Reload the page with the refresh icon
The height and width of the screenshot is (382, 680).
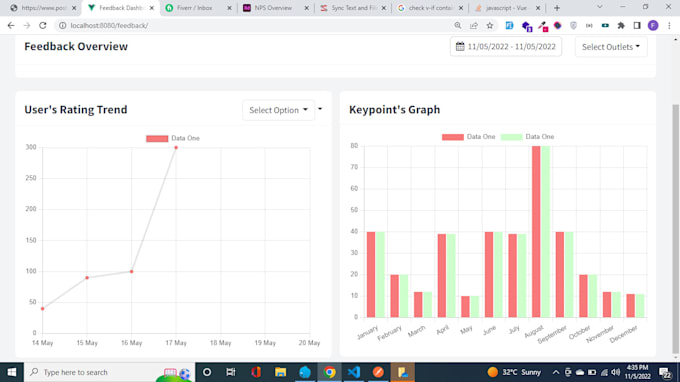click(x=42, y=26)
